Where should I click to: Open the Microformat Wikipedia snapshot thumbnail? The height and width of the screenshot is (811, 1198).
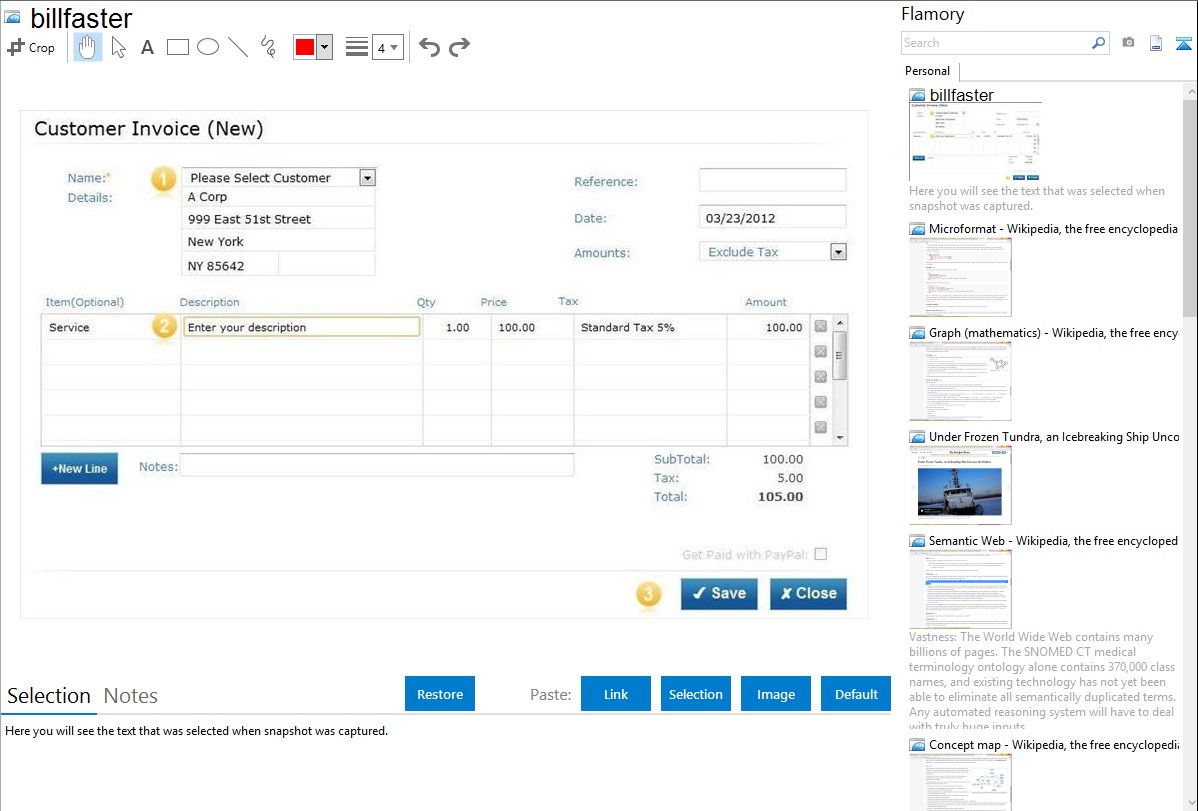click(960, 277)
